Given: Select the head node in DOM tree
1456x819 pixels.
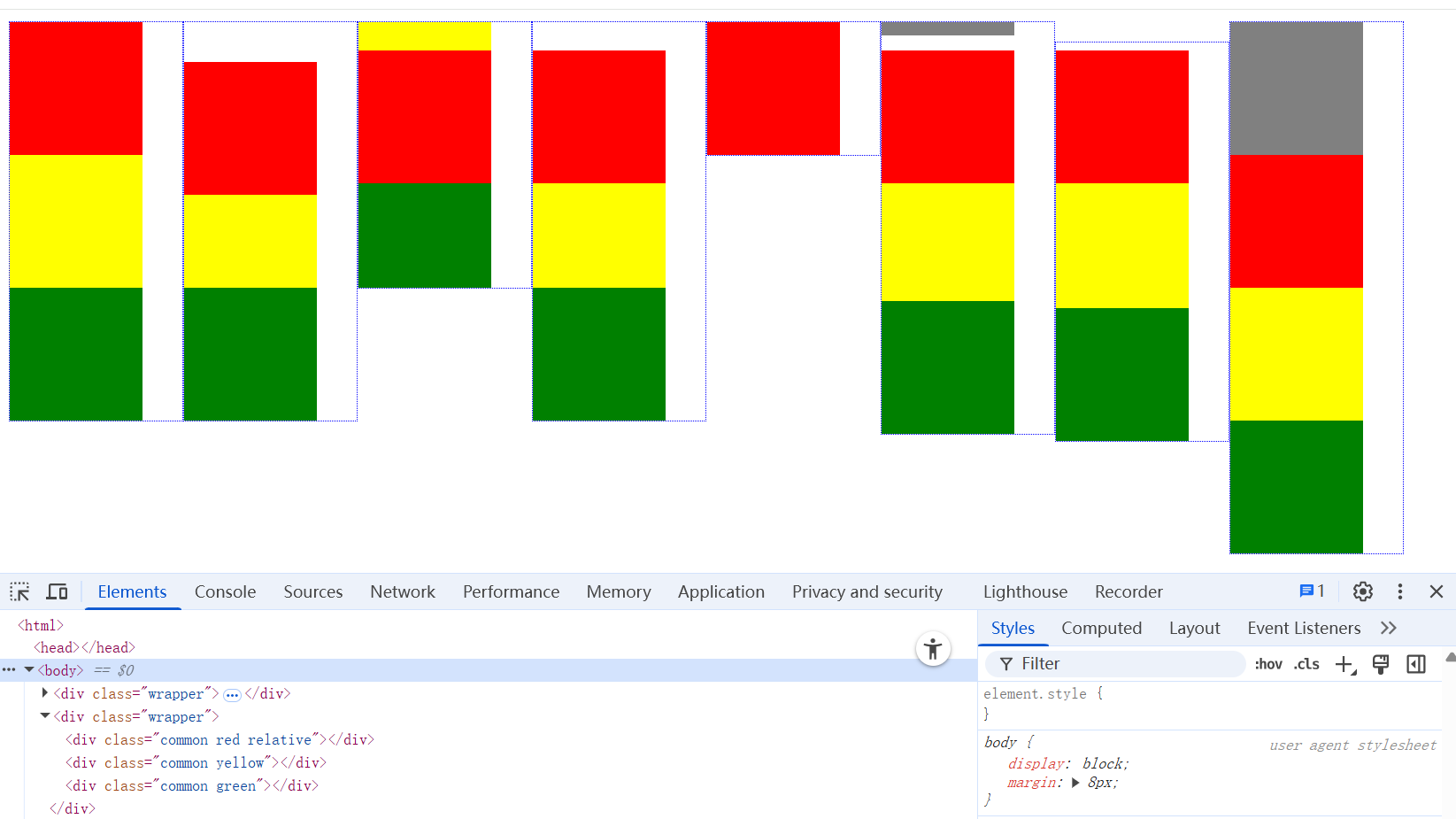Looking at the screenshot, I should pyautogui.click(x=84, y=647).
